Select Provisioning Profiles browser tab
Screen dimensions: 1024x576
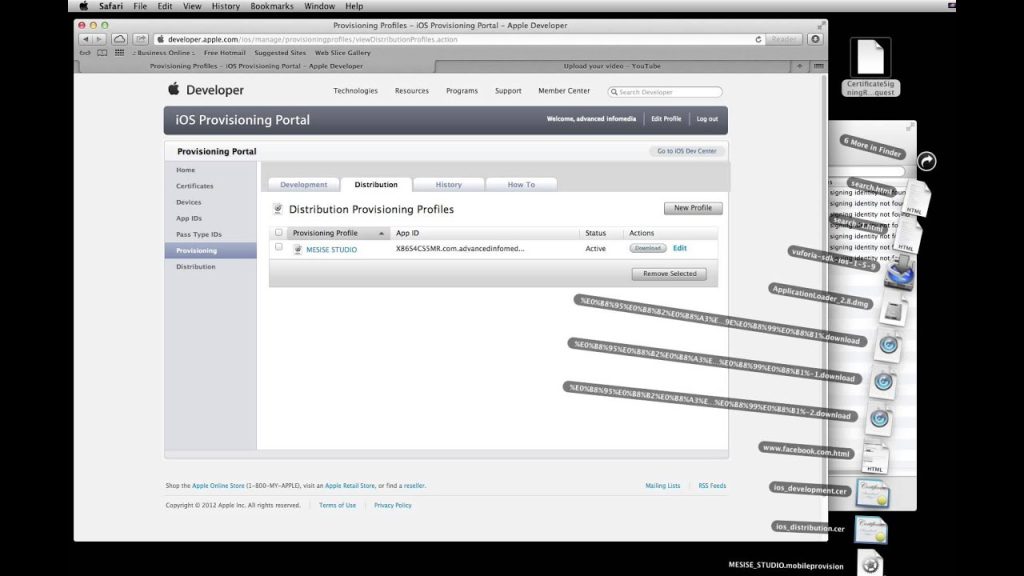coord(256,66)
